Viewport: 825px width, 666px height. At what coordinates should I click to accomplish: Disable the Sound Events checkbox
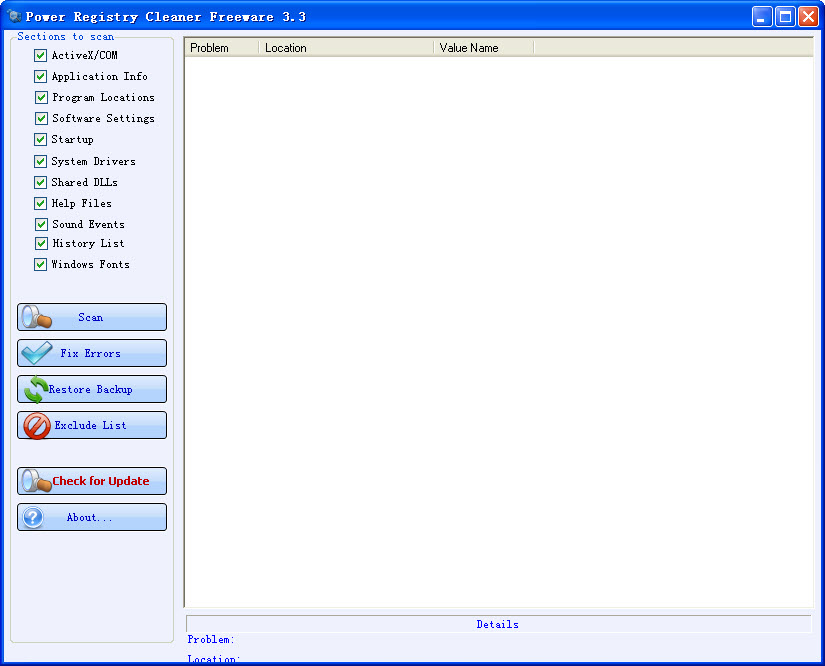pos(41,224)
